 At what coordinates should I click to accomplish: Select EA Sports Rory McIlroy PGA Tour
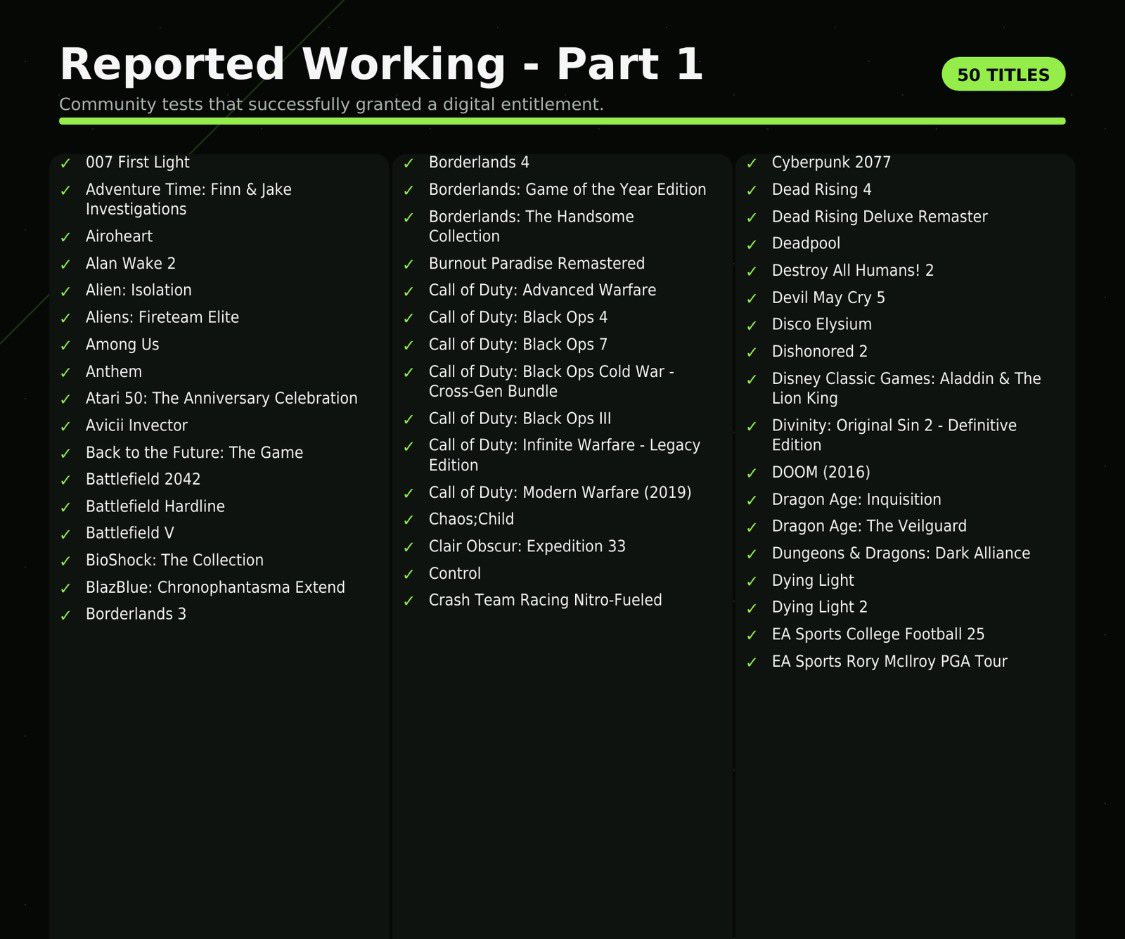[889, 661]
